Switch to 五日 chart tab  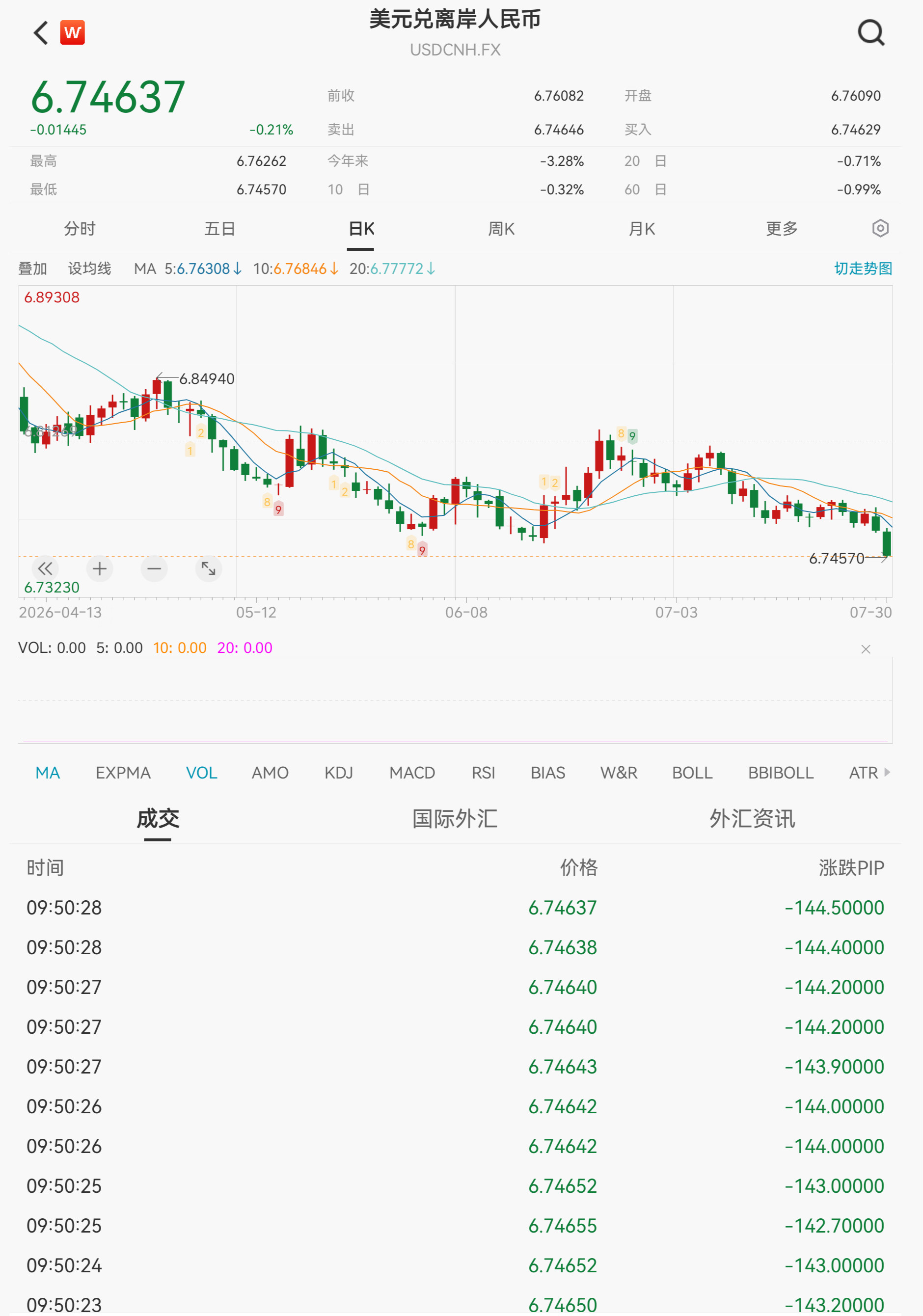pyautogui.click(x=220, y=229)
